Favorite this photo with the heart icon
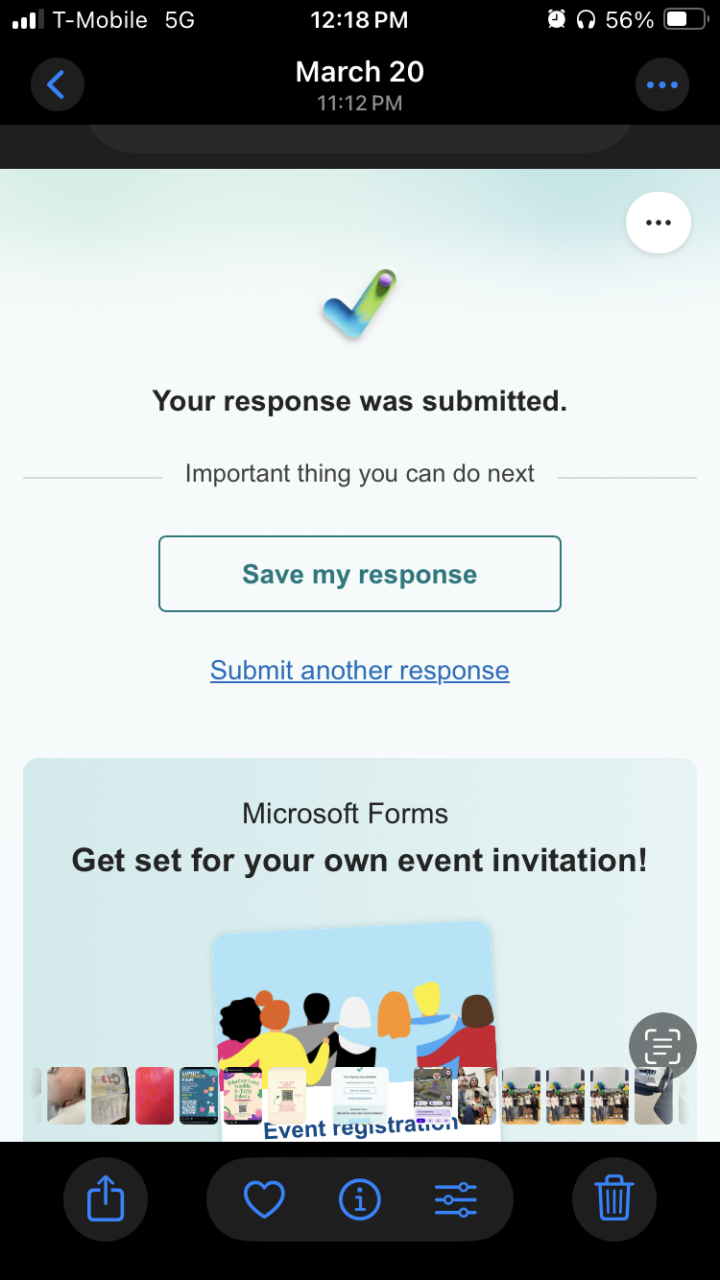The image size is (720, 1280). (264, 1199)
